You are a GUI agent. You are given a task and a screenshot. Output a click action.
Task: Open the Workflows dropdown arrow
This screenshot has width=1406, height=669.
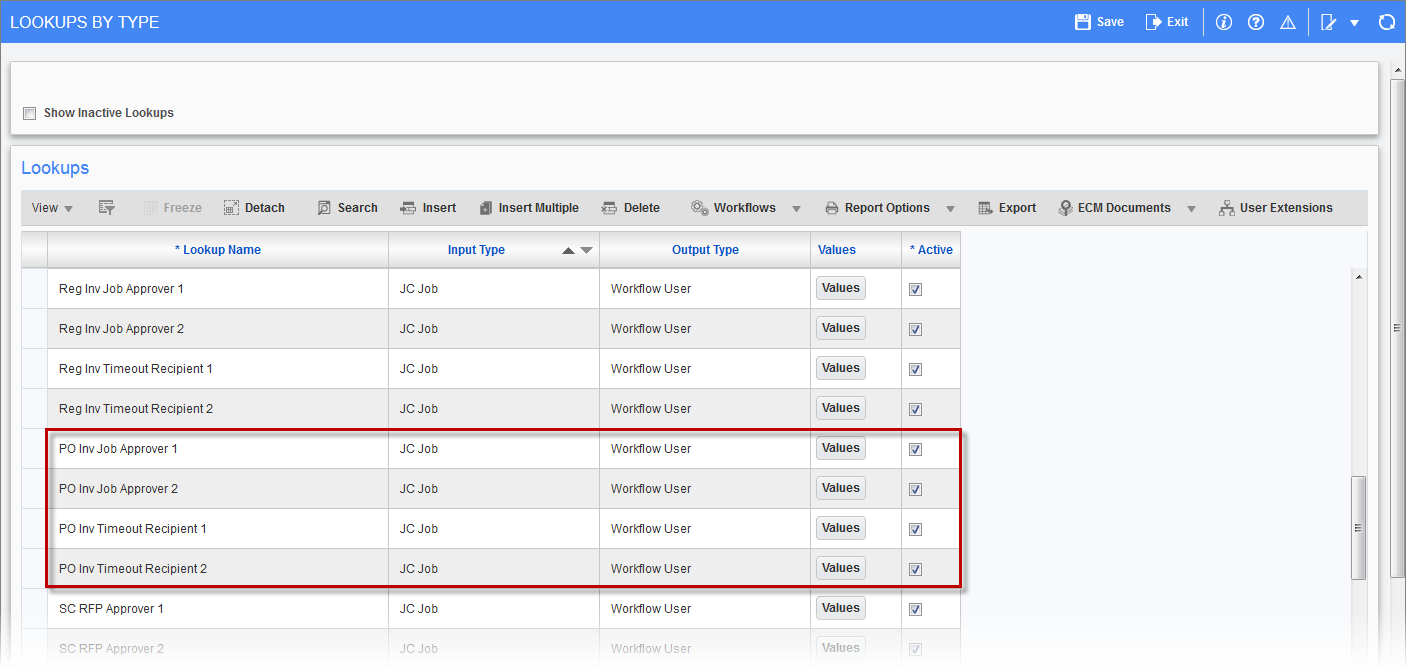[x=796, y=208]
